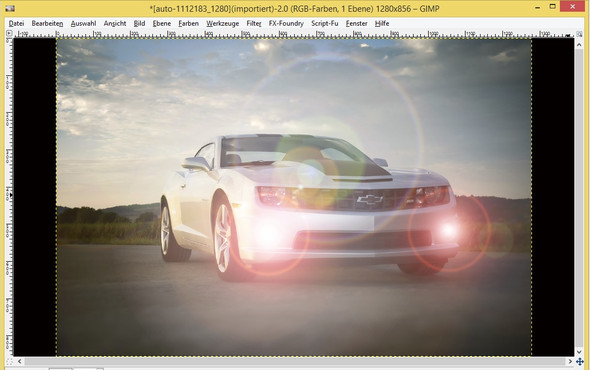Open the Werkzeuge menu
Viewport: 590px width, 370px height.
click(x=222, y=23)
